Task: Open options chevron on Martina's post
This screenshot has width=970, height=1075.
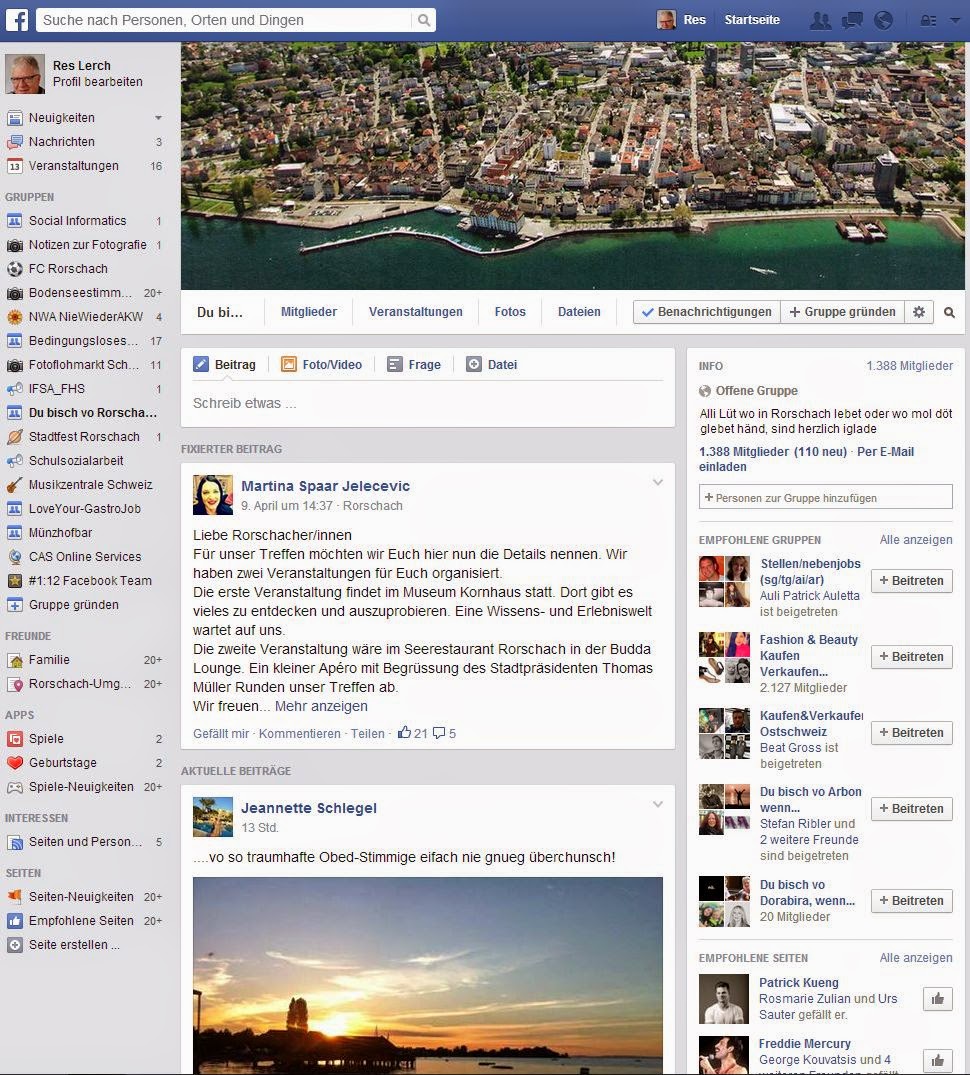Action: click(x=657, y=483)
